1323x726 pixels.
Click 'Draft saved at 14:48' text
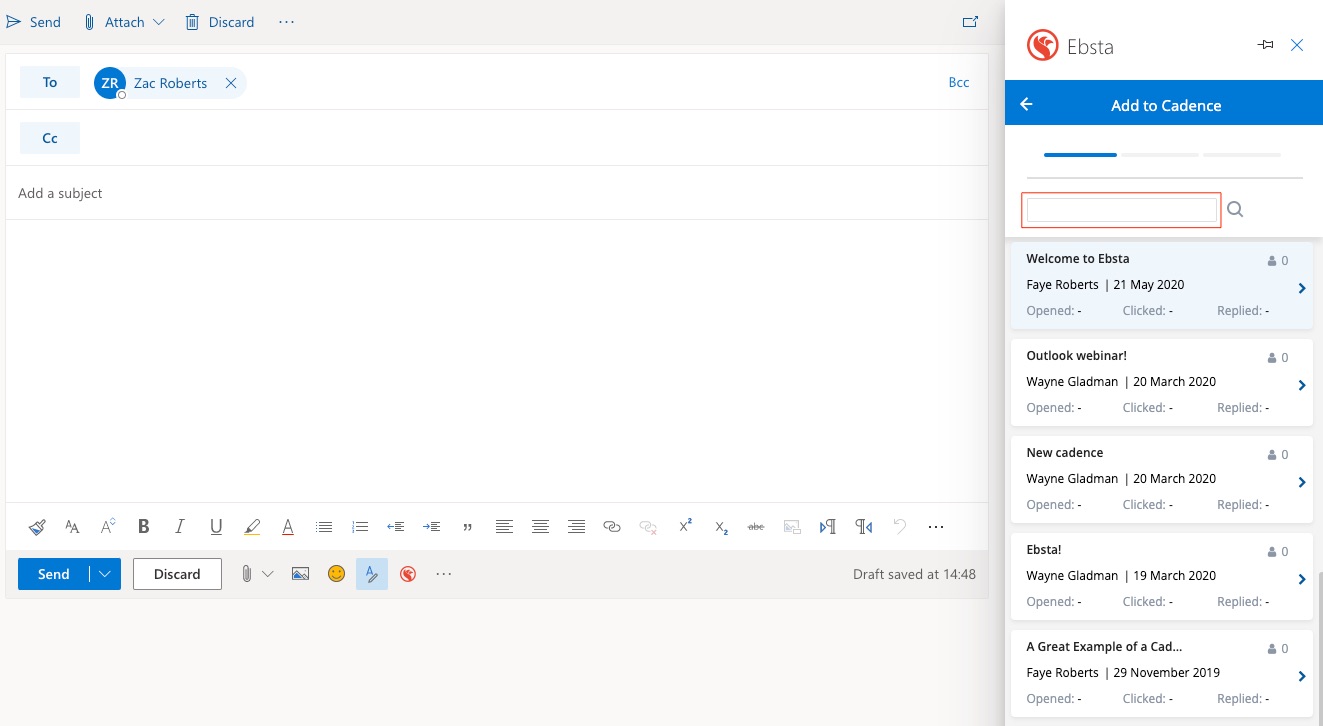(x=914, y=574)
